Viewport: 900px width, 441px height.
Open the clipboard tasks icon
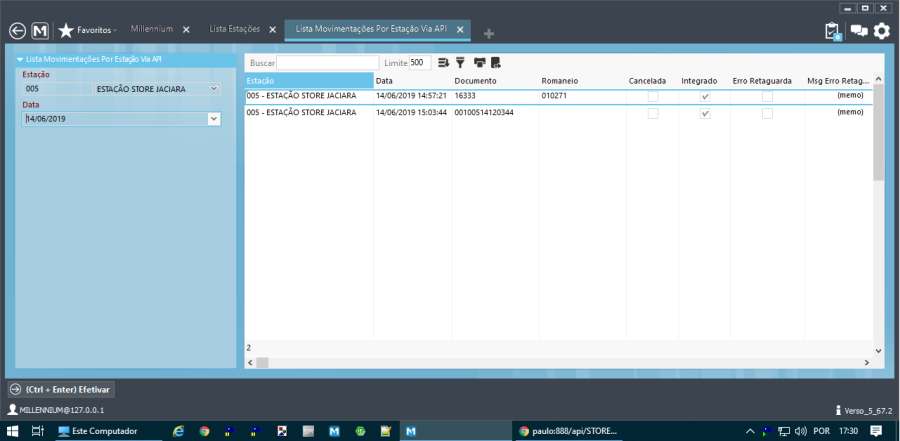click(x=832, y=31)
